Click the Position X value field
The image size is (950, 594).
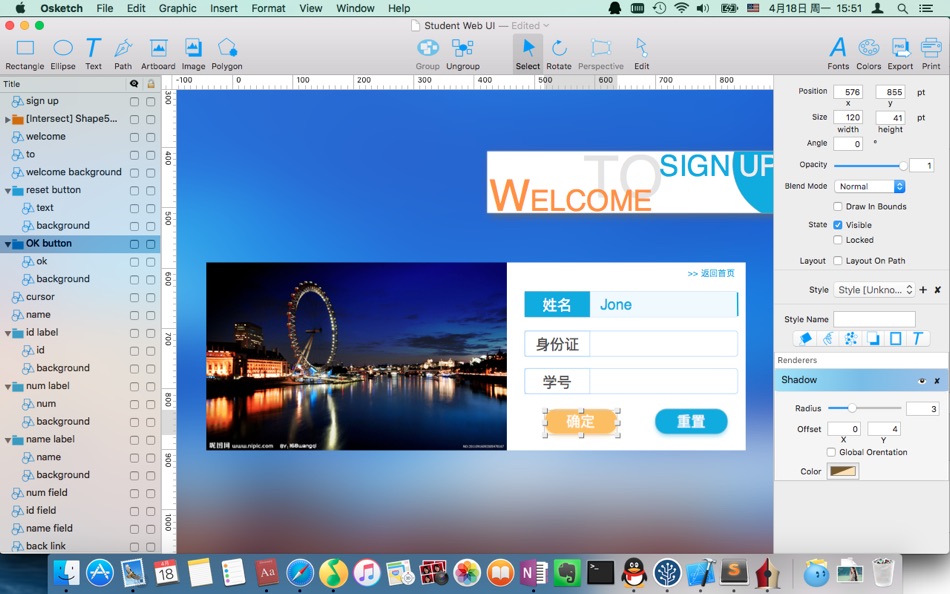click(x=848, y=92)
